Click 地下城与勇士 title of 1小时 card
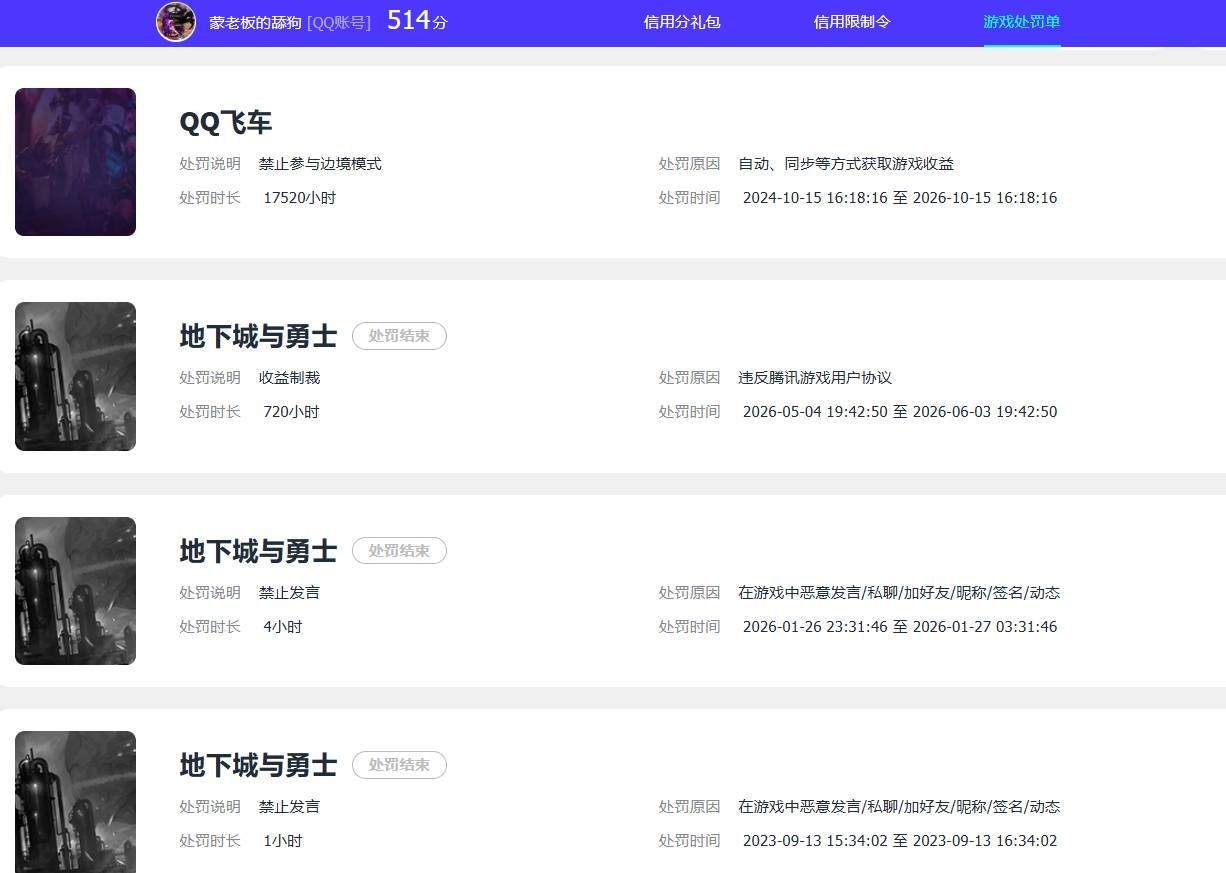 [258, 765]
